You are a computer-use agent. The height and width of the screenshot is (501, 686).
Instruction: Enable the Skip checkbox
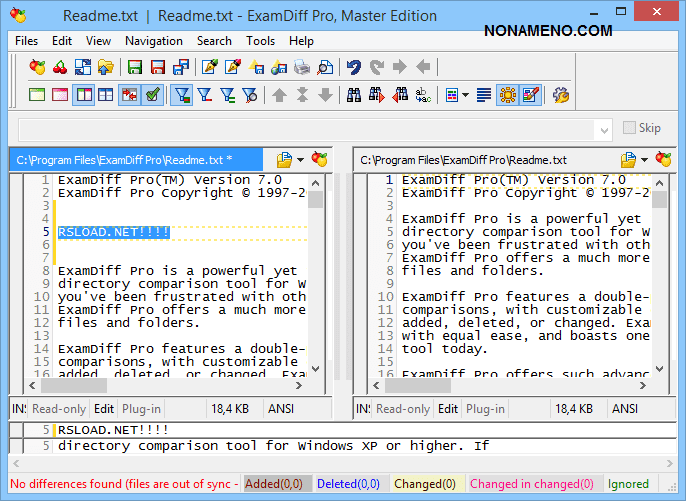(629, 128)
